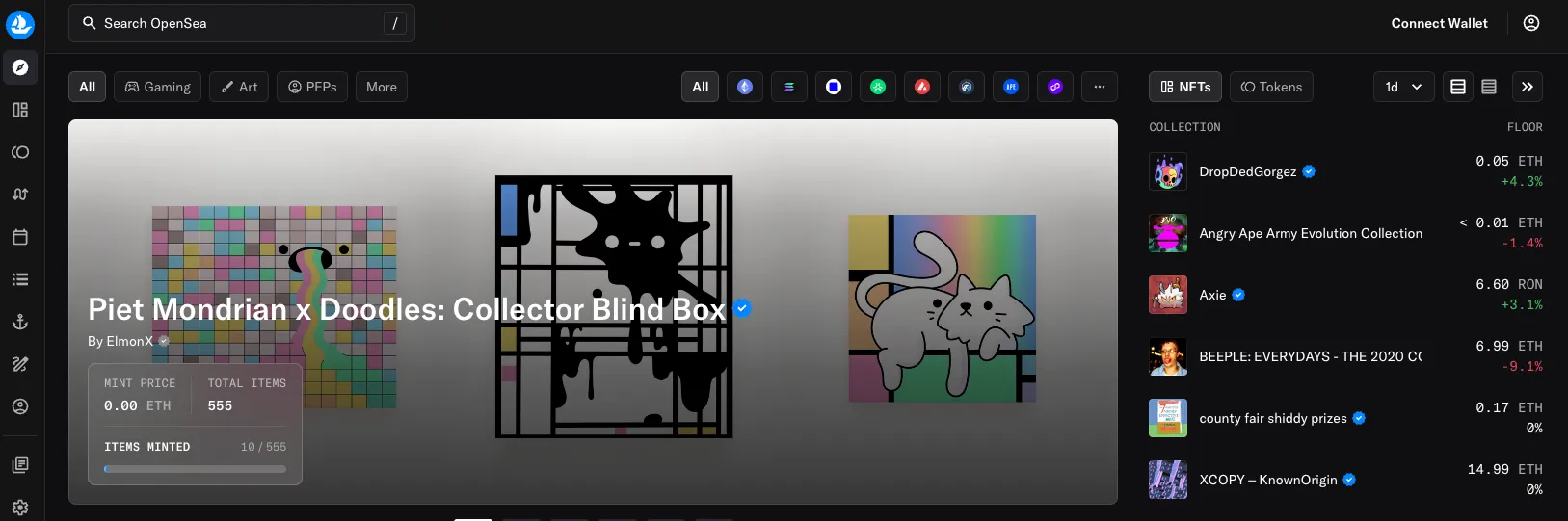Open the Activity list icon in sidebar

point(20,279)
